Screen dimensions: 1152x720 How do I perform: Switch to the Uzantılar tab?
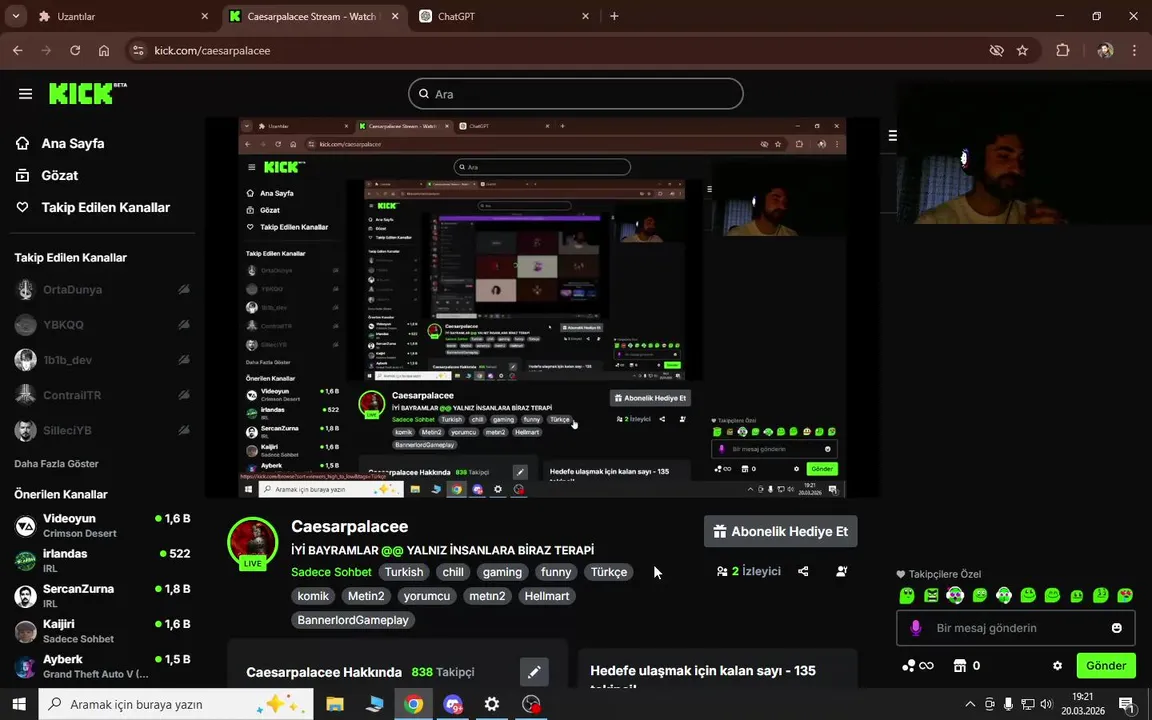pos(123,16)
